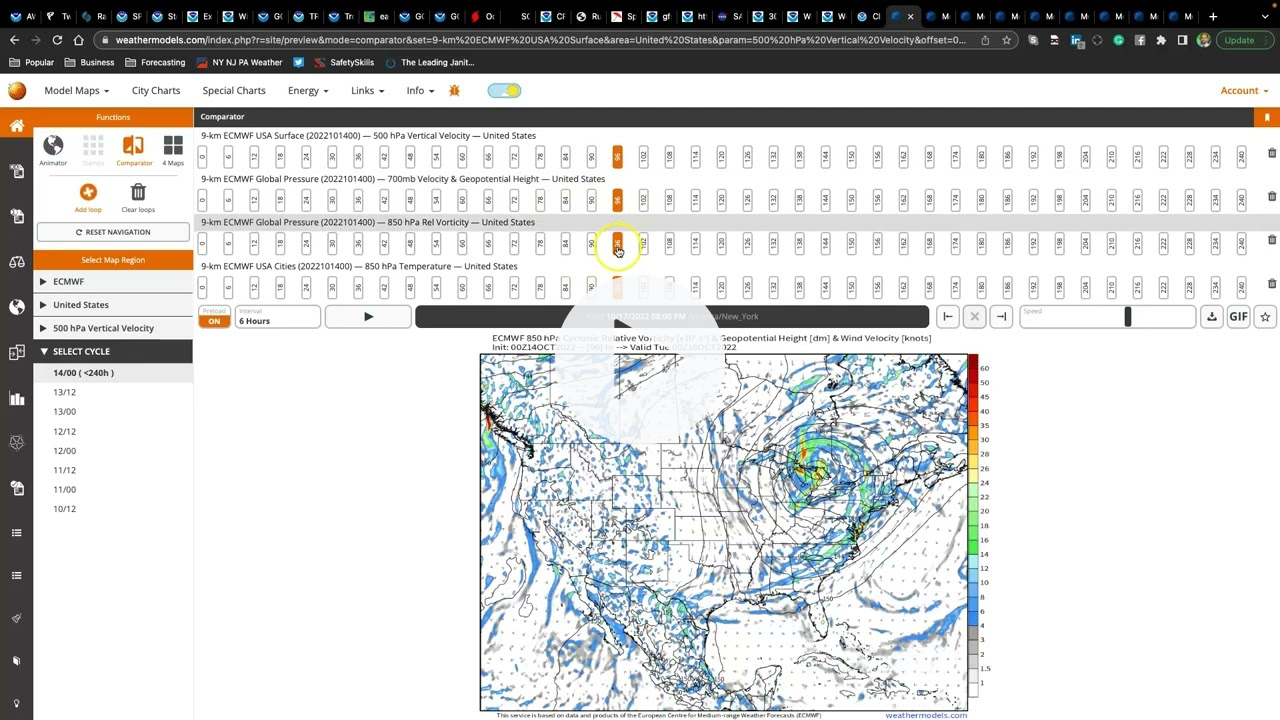Delete the 700mb Velocity loop row
The image size is (1280, 720).
[1272, 196]
